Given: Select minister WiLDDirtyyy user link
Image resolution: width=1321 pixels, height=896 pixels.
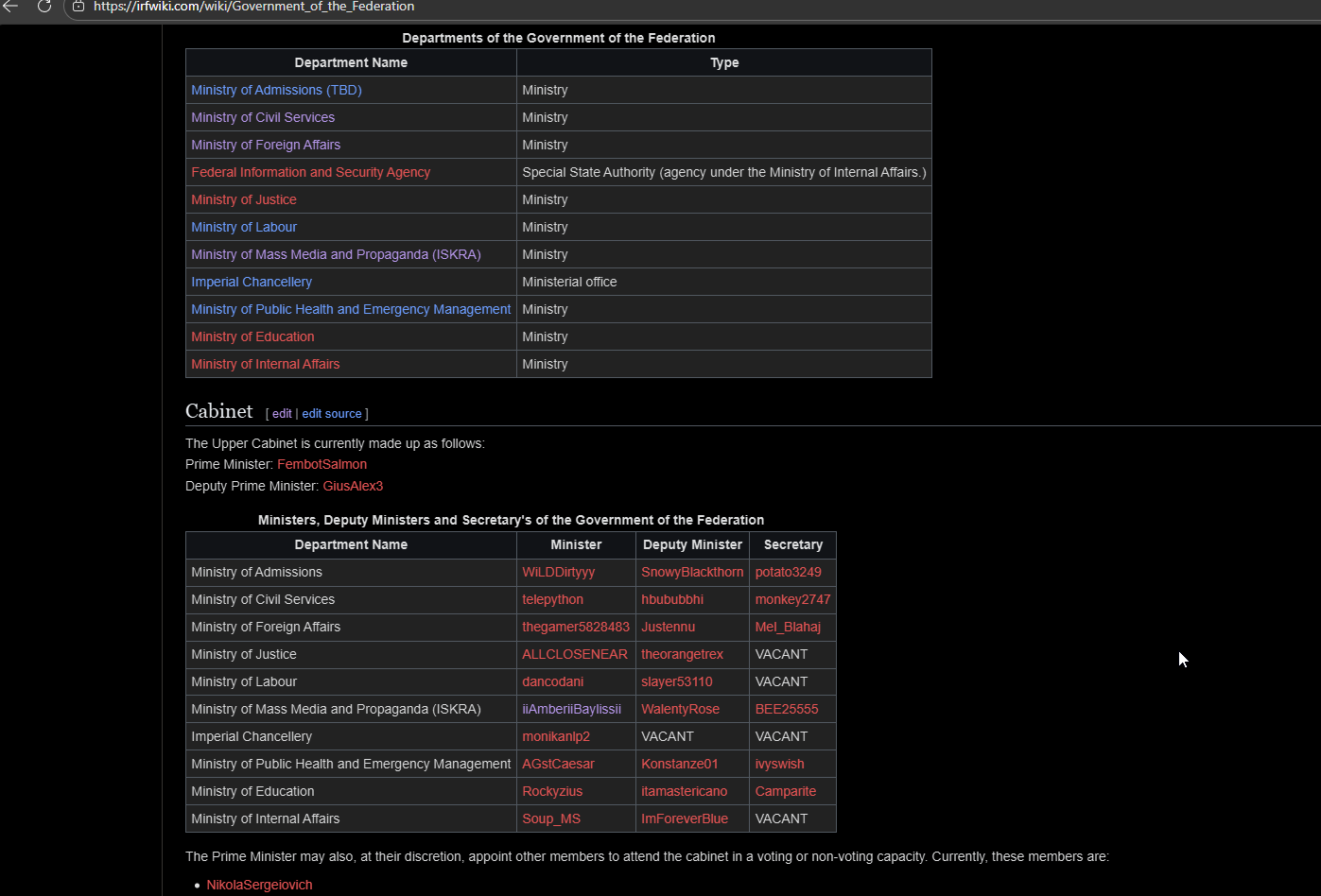Looking at the screenshot, I should 559,572.
